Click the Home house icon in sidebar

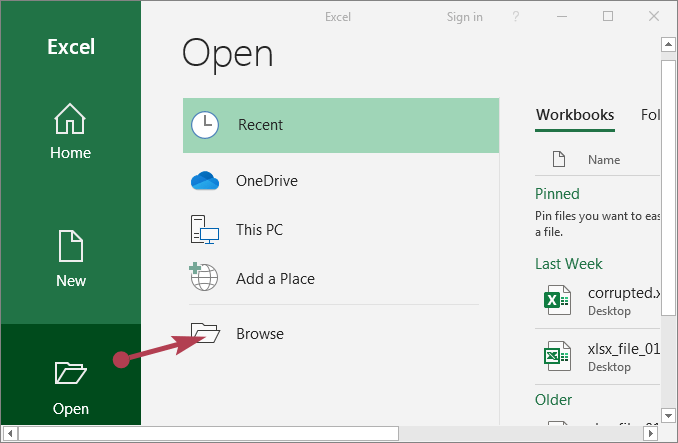click(x=70, y=119)
